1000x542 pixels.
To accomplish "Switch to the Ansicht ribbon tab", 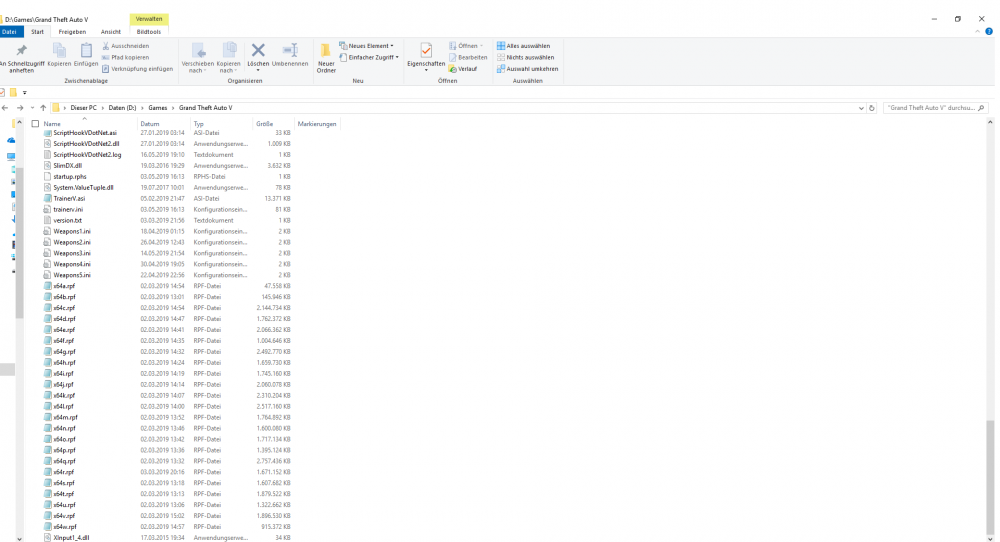I will (111, 32).
